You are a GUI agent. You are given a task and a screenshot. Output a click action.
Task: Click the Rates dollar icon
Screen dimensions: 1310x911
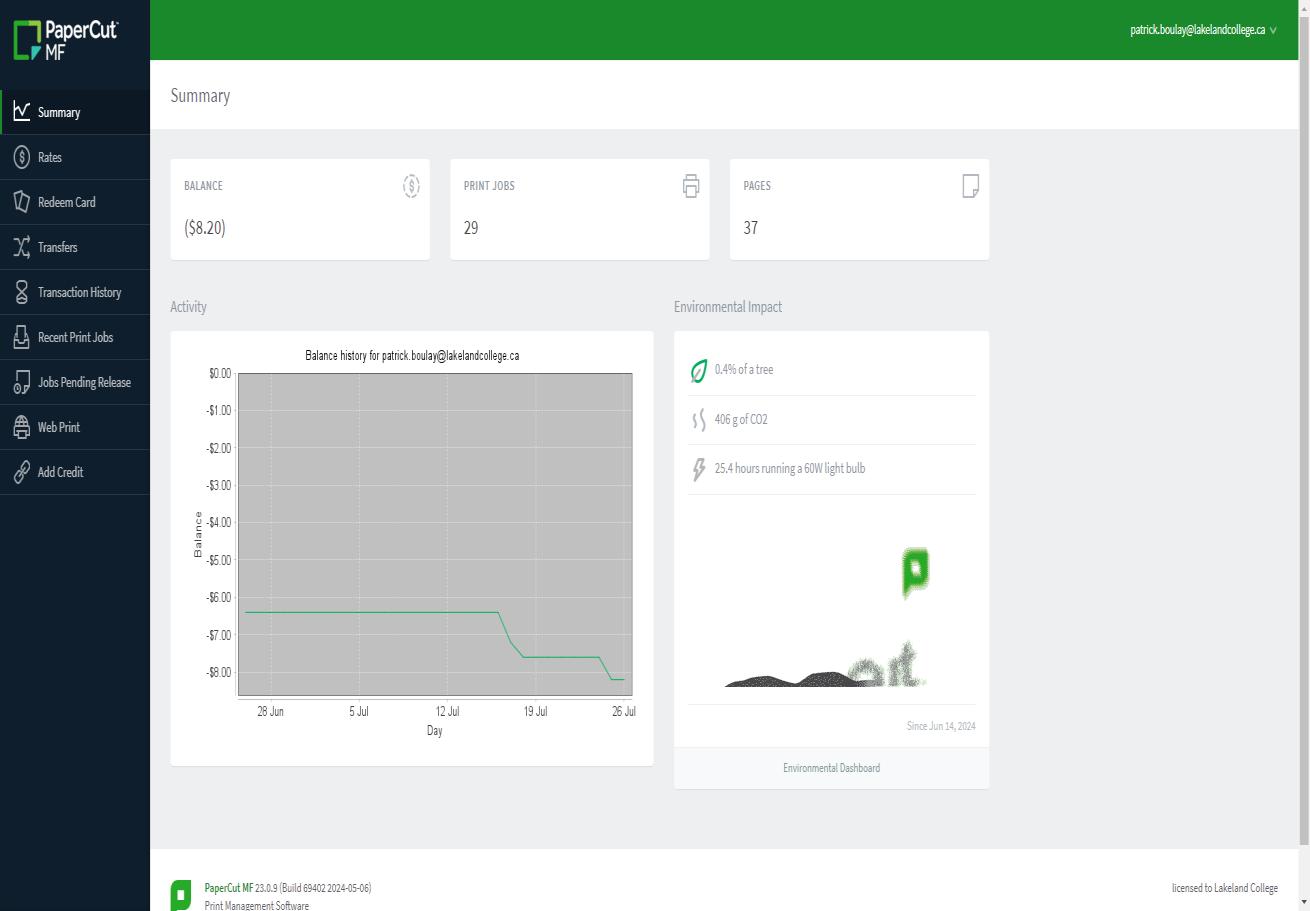click(x=21, y=157)
